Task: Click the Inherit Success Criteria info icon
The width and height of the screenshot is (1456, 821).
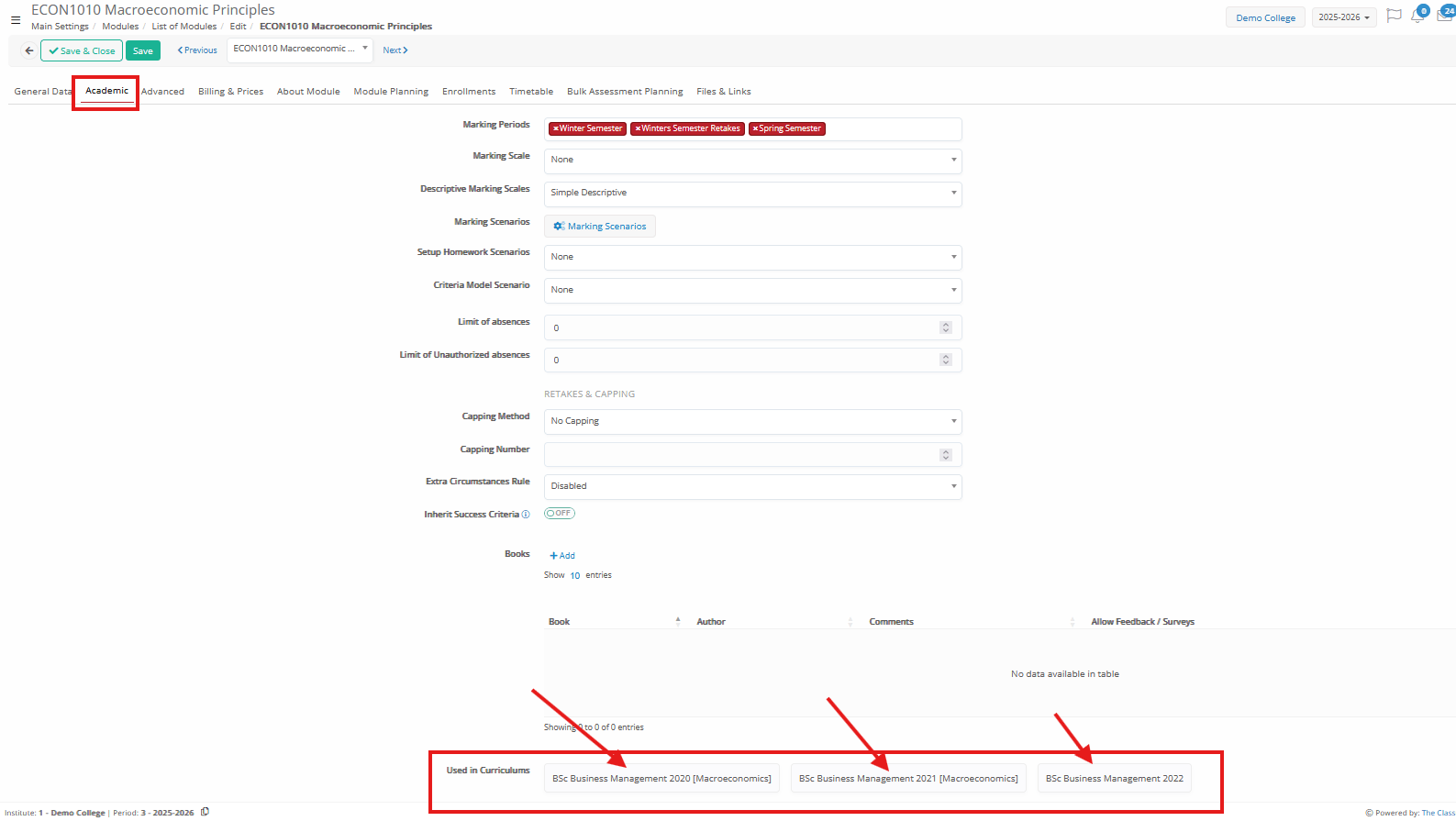Action: [526, 515]
